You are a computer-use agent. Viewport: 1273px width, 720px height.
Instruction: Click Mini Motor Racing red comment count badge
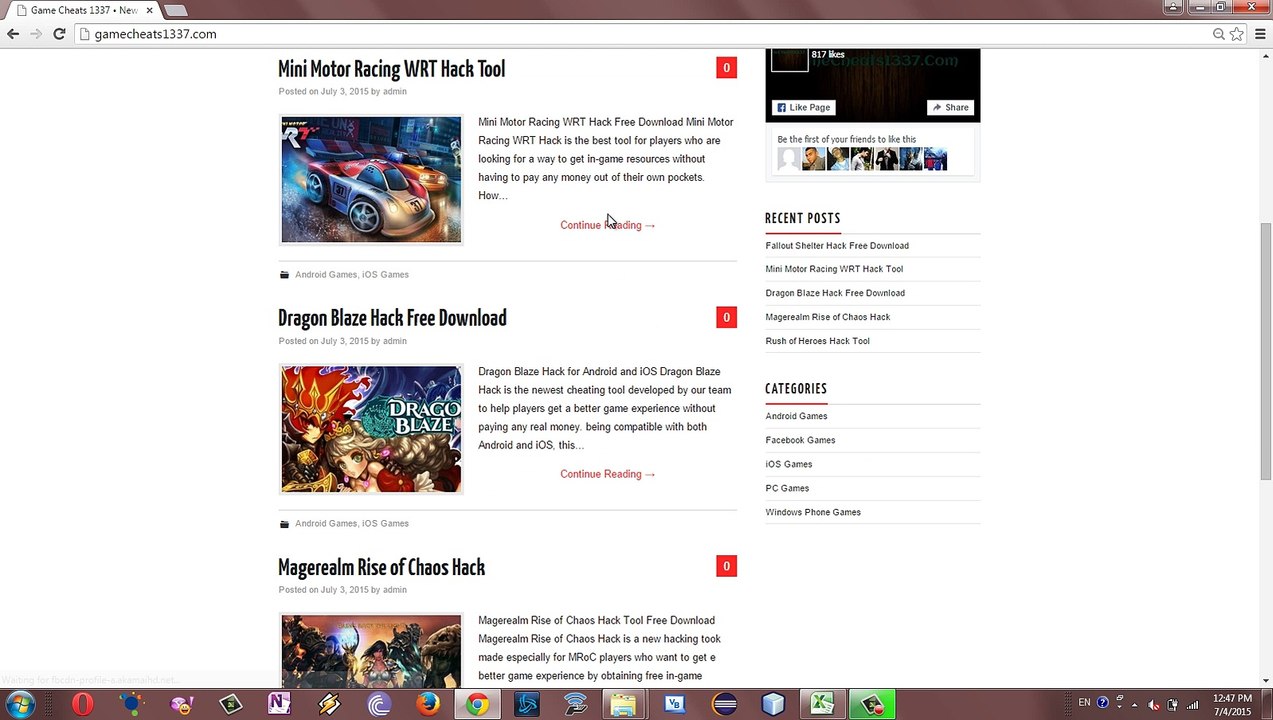(x=726, y=68)
